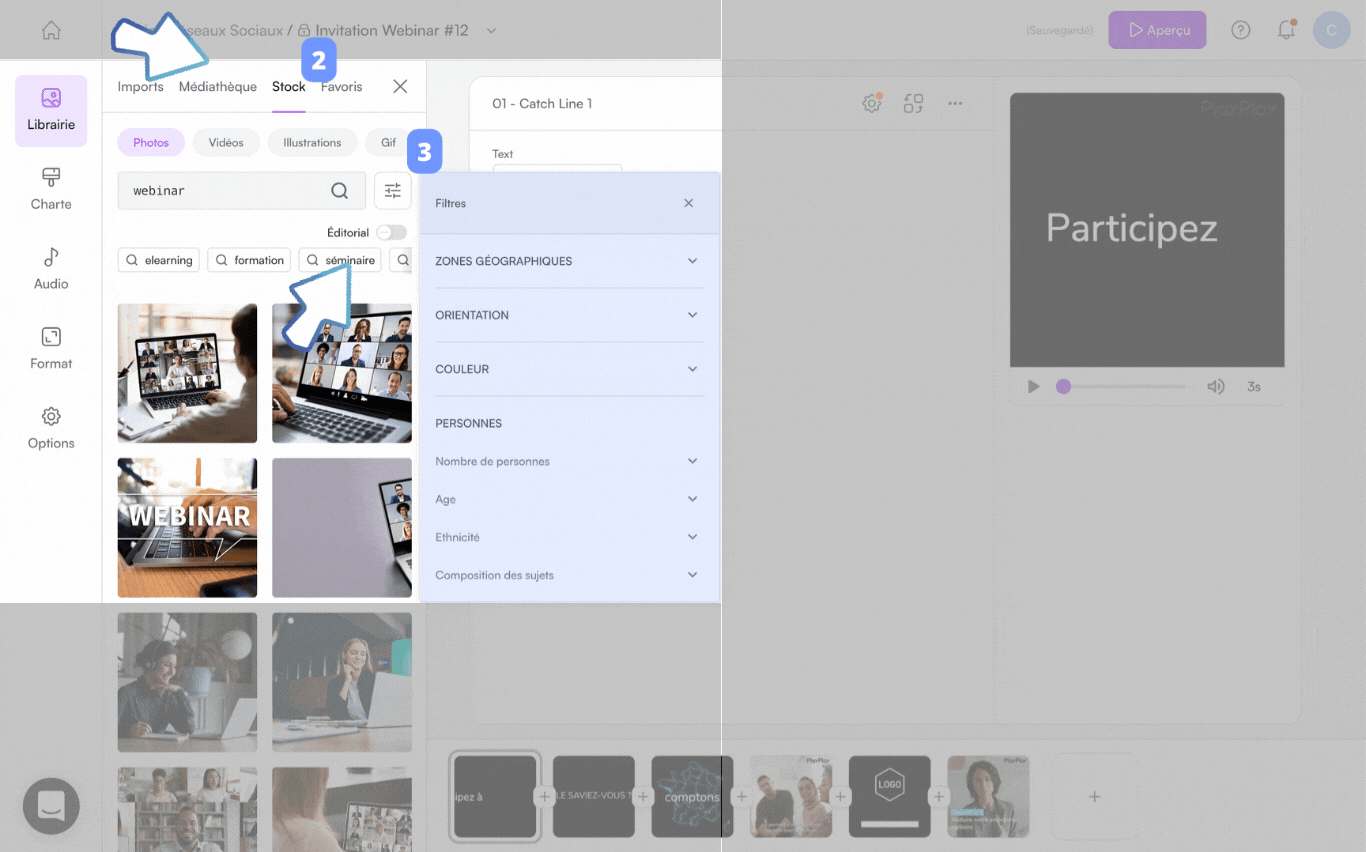1366x852 pixels.
Task: Open the user avatar C menu
Action: click(x=1331, y=30)
